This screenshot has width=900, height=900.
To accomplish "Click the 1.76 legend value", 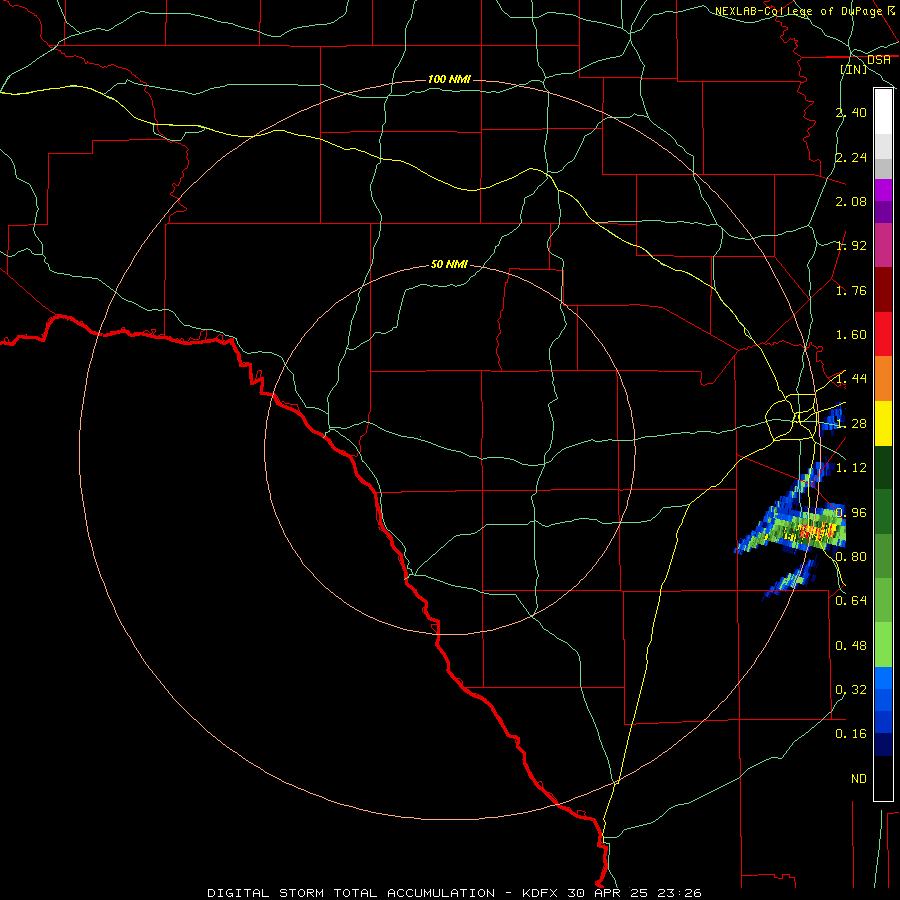I will coord(851,290).
